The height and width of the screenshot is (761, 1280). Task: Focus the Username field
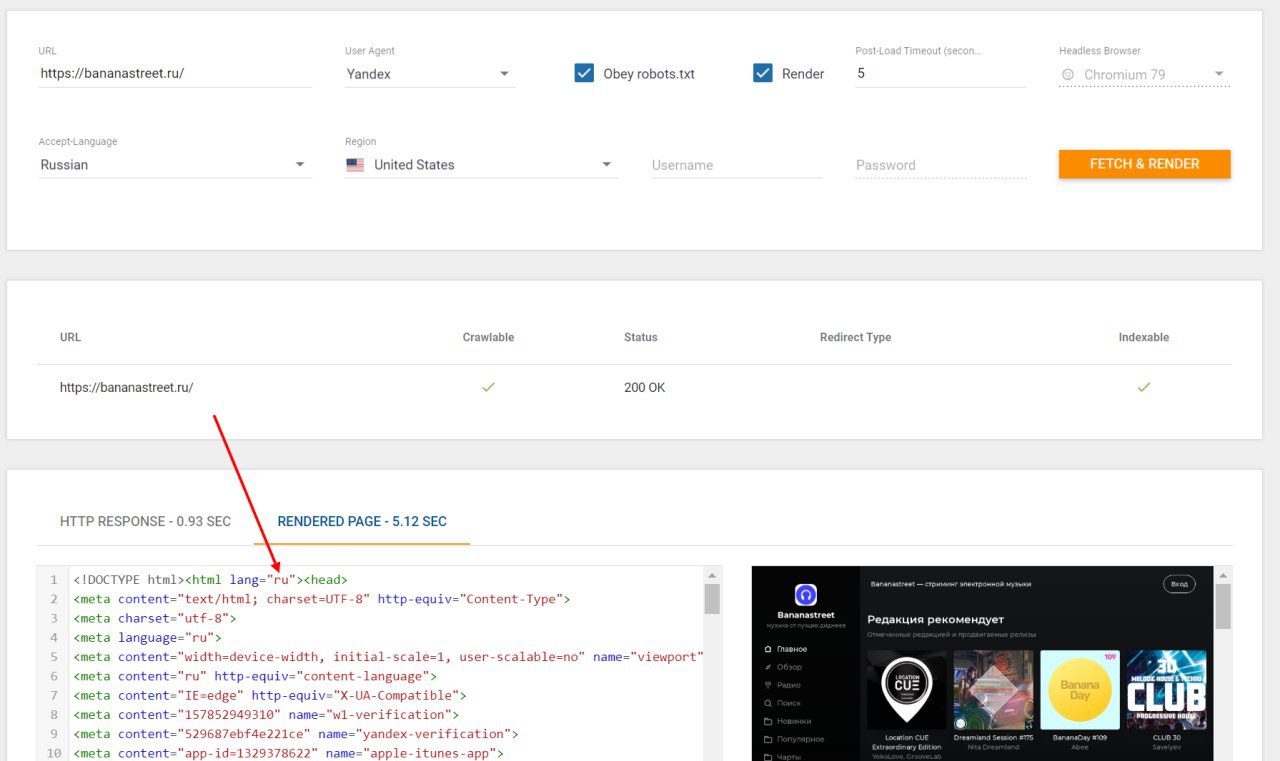pos(736,165)
